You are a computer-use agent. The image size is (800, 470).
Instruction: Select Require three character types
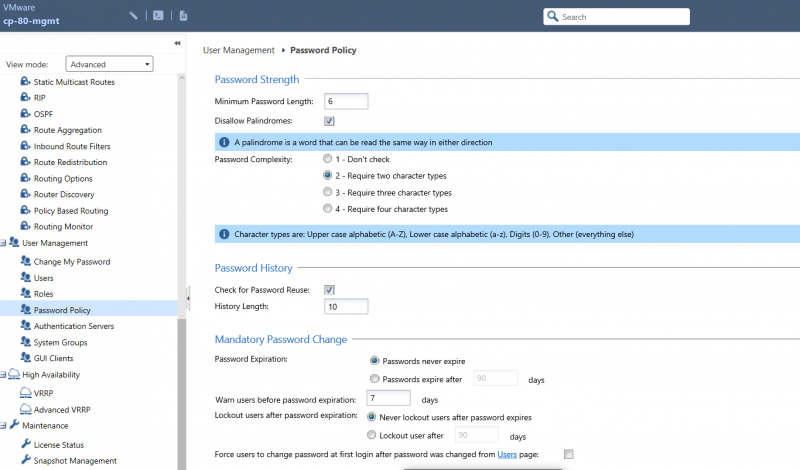[328, 192]
